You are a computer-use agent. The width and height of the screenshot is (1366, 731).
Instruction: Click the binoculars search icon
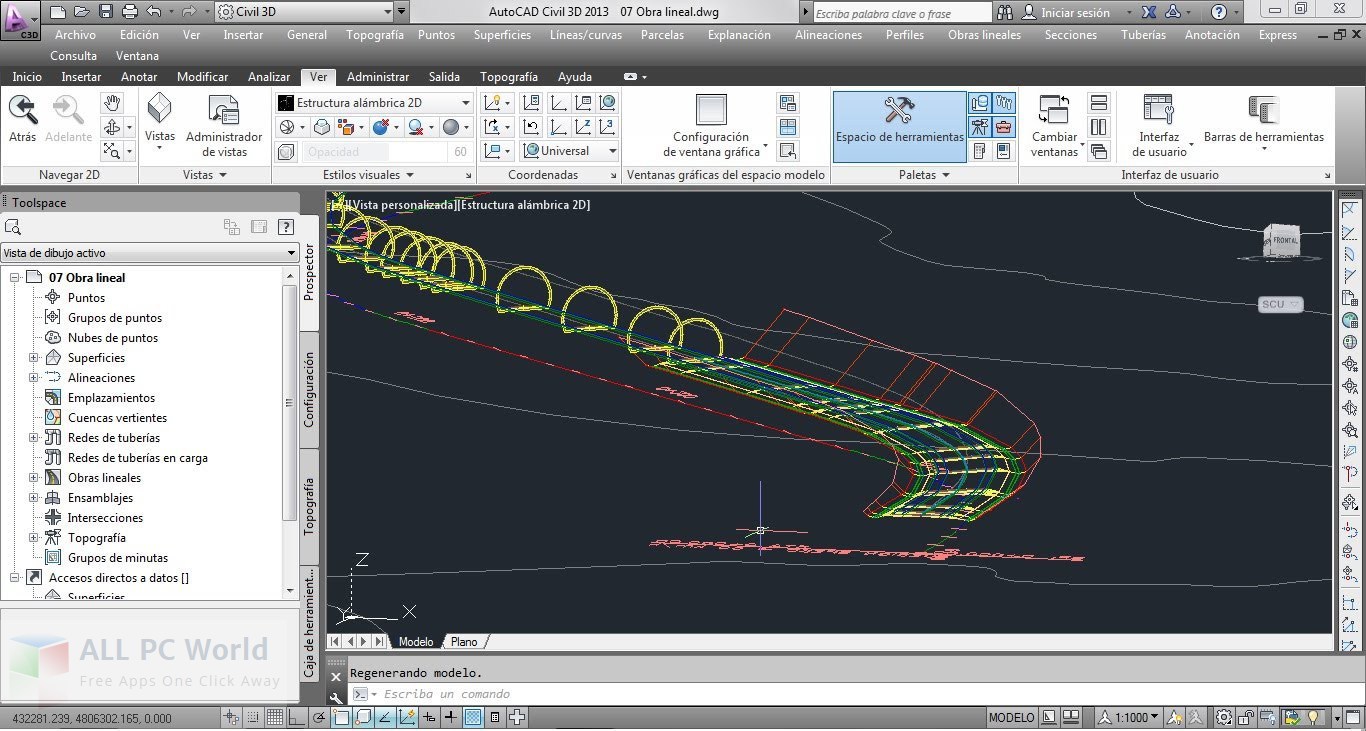pyautogui.click(x=1004, y=12)
